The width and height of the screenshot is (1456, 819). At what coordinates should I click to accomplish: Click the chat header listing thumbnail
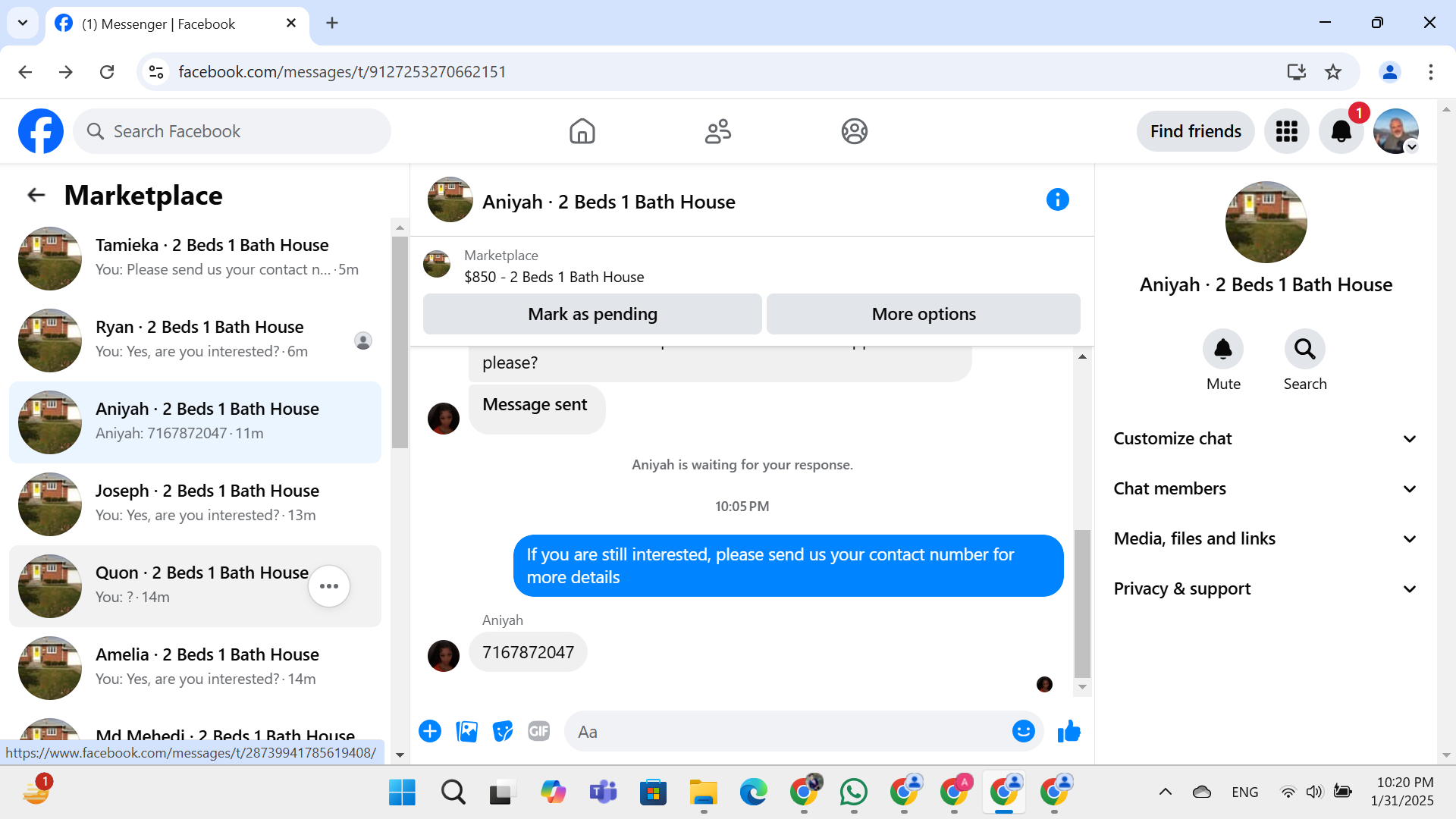tap(450, 200)
